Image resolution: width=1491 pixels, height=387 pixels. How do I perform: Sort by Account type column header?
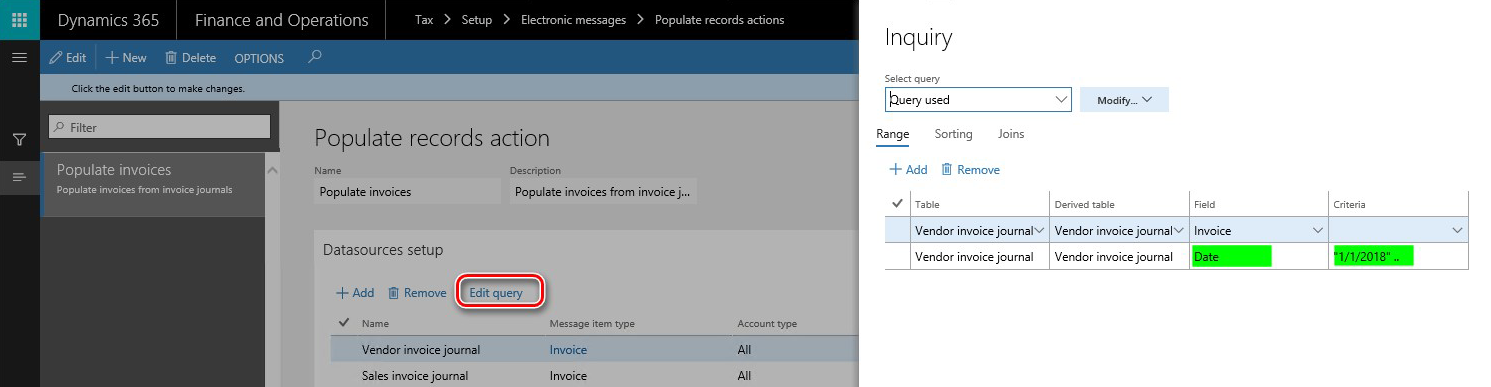768,323
